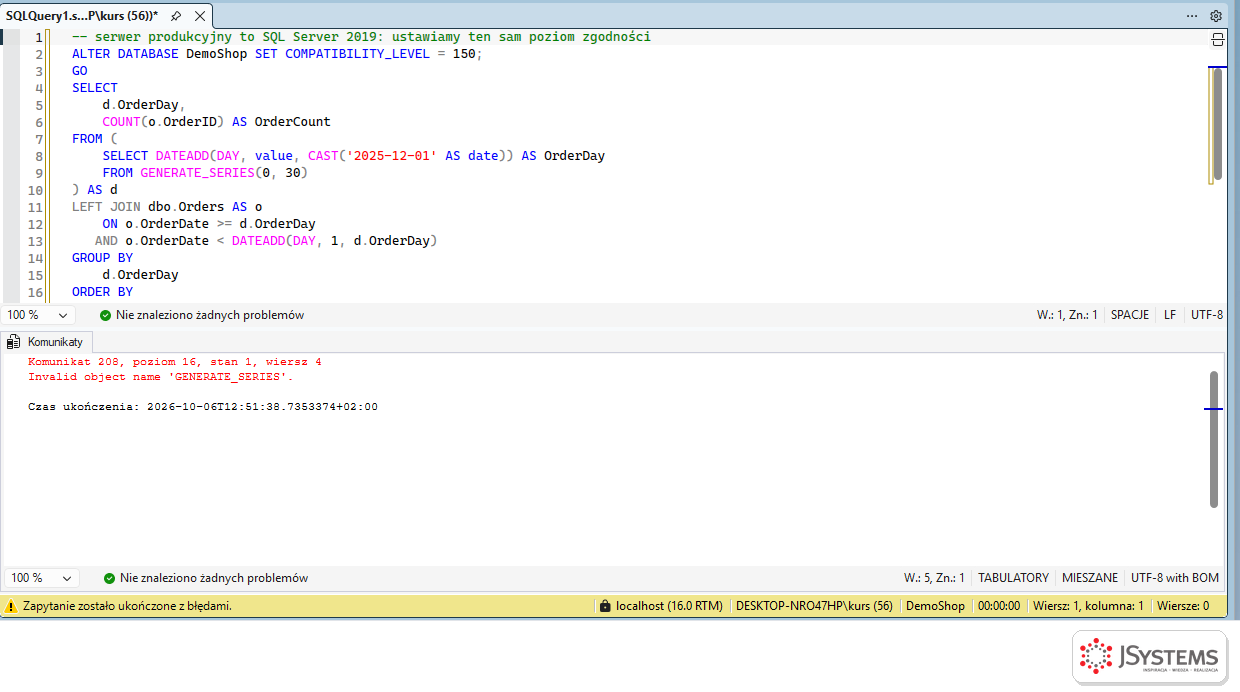Click the green check icon under the Komunikaty pane
The height and width of the screenshot is (692, 1240).
110,578
